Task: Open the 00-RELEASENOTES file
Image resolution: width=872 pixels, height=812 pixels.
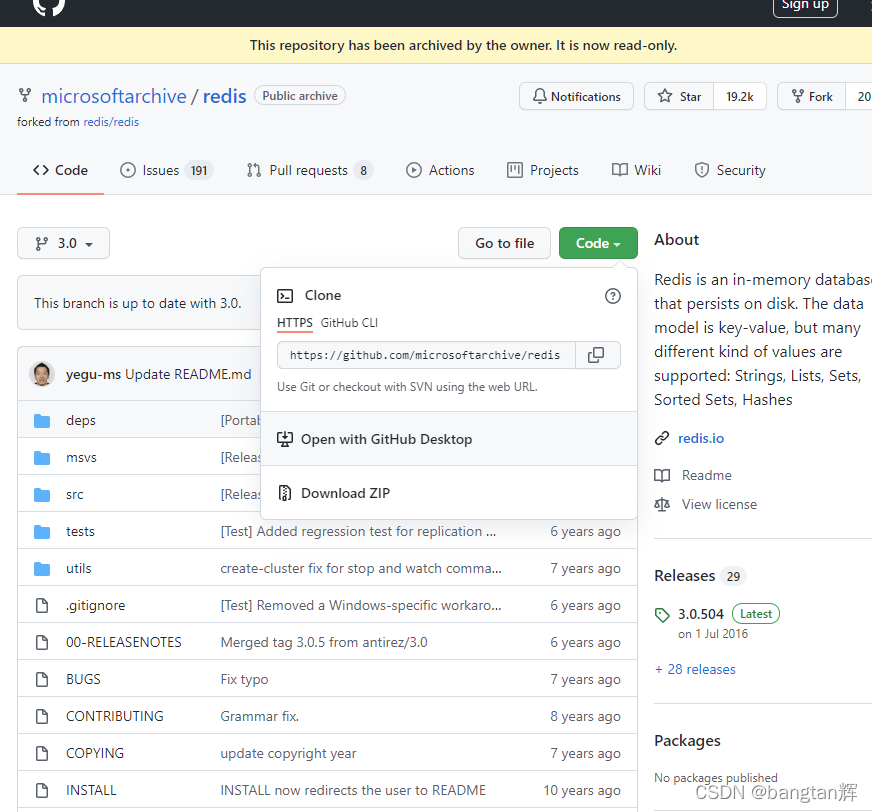Action: click(x=123, y=642)
